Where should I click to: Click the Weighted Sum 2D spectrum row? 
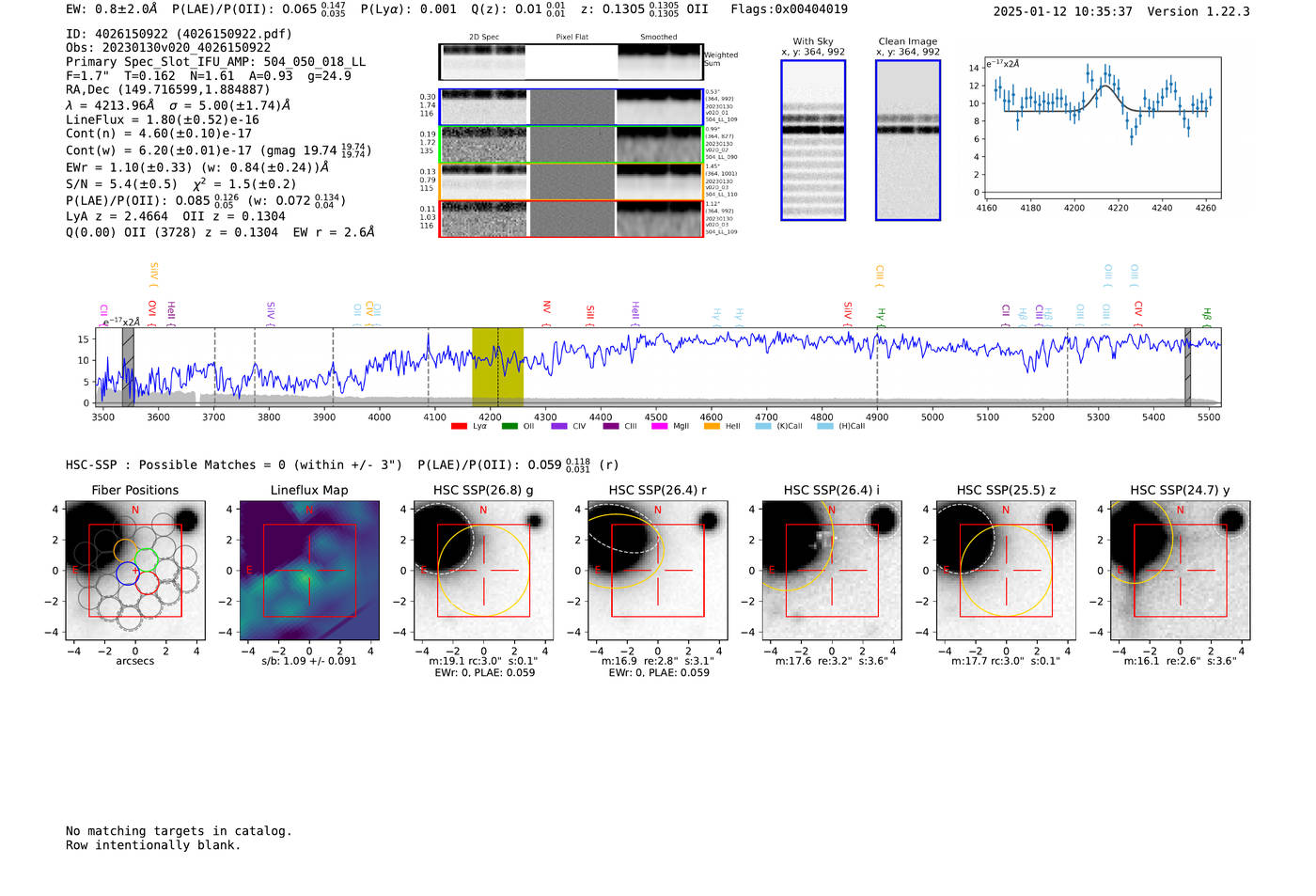571,62
